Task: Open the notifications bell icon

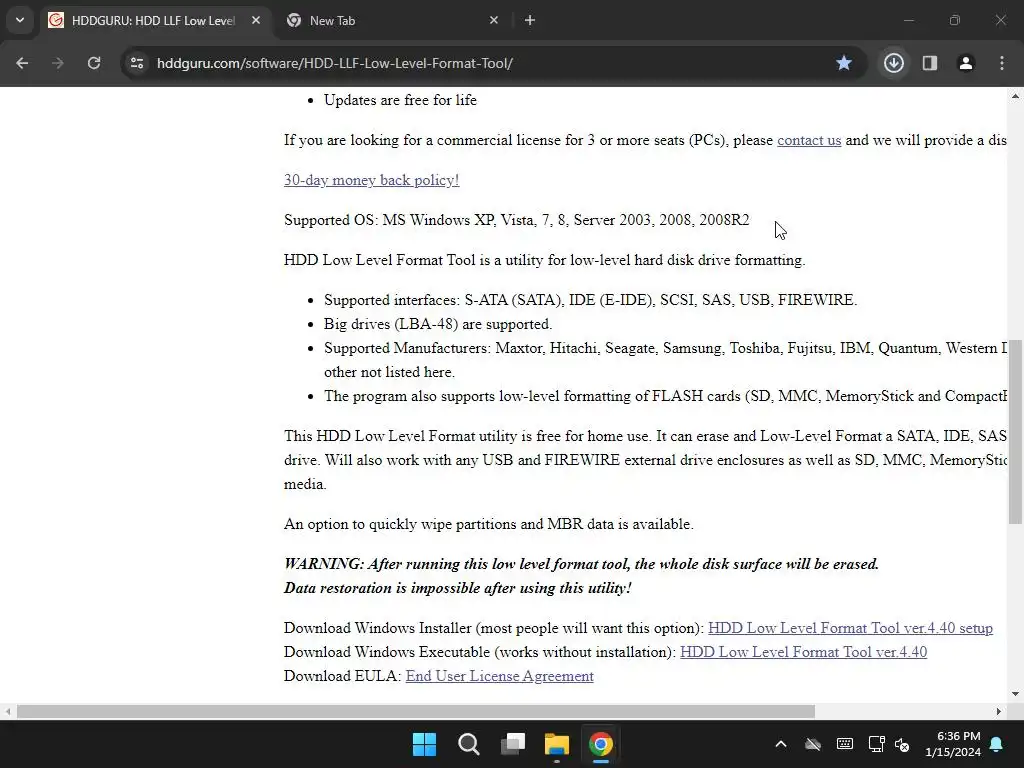Action: pyautogui.click(x=997, y=744)
